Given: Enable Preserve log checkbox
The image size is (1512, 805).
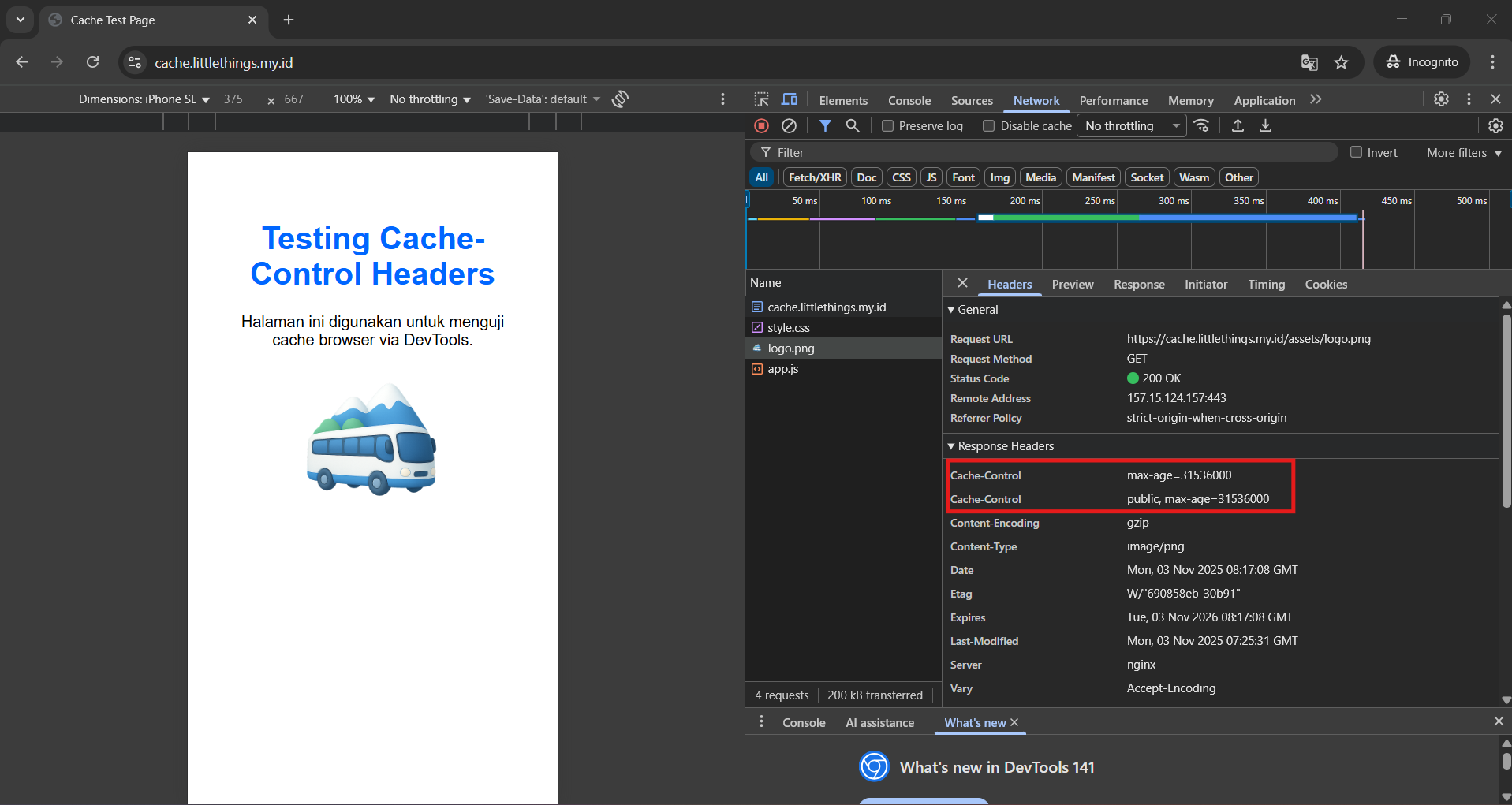Looking at the screenshot, I should 887,126.
